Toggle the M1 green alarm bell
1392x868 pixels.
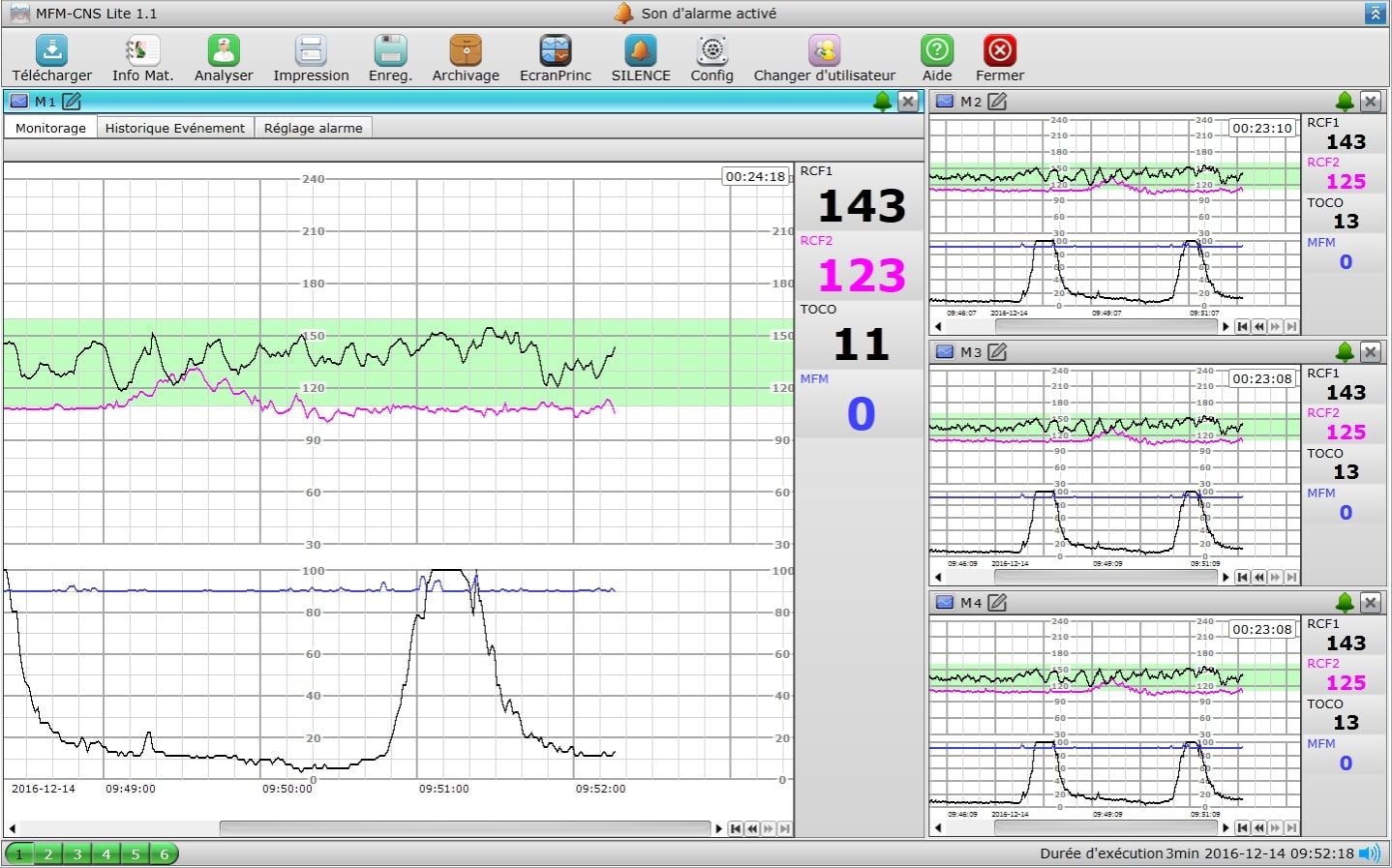coord(882,102)
